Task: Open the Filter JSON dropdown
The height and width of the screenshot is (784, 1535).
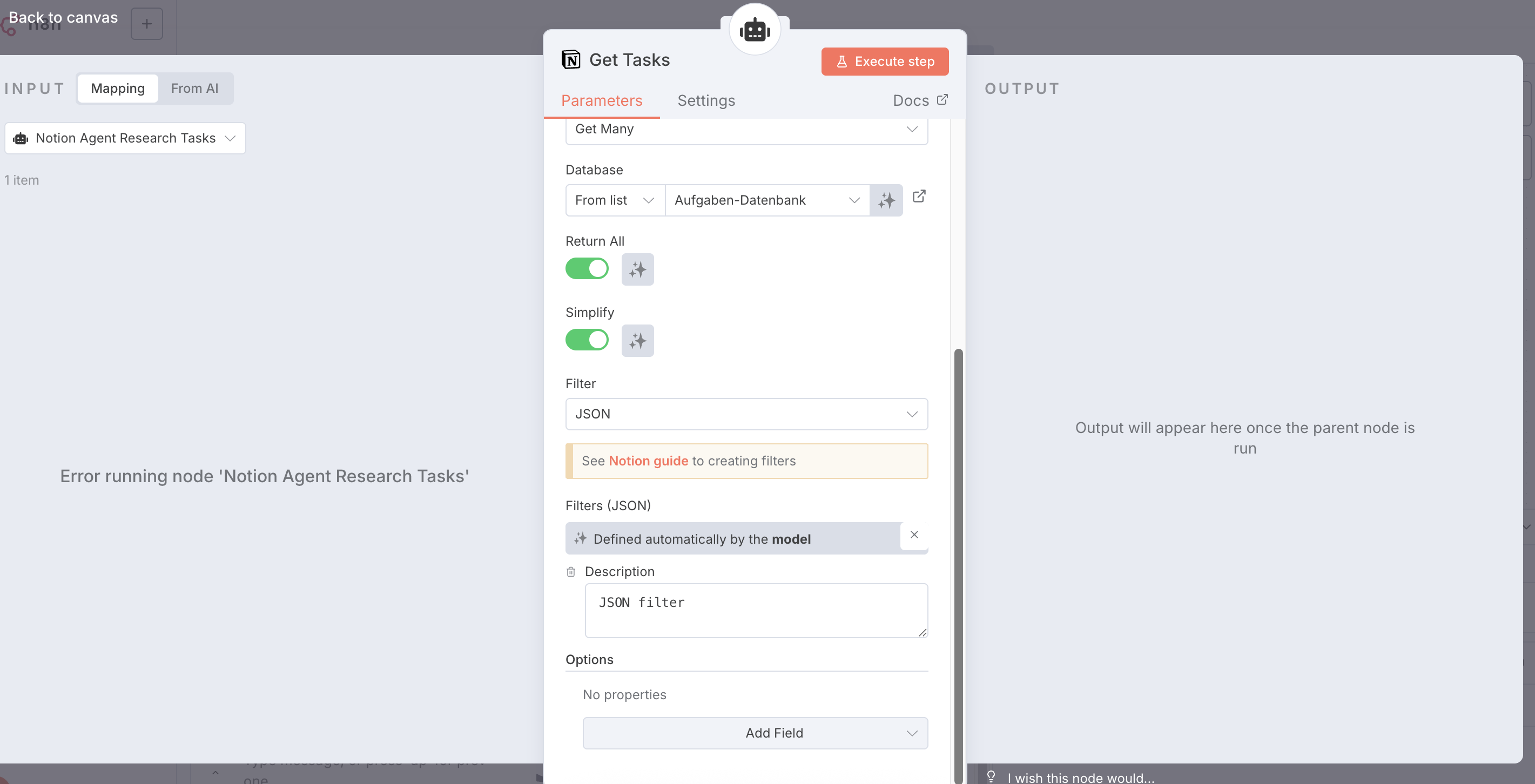Action: pos(746,414)
